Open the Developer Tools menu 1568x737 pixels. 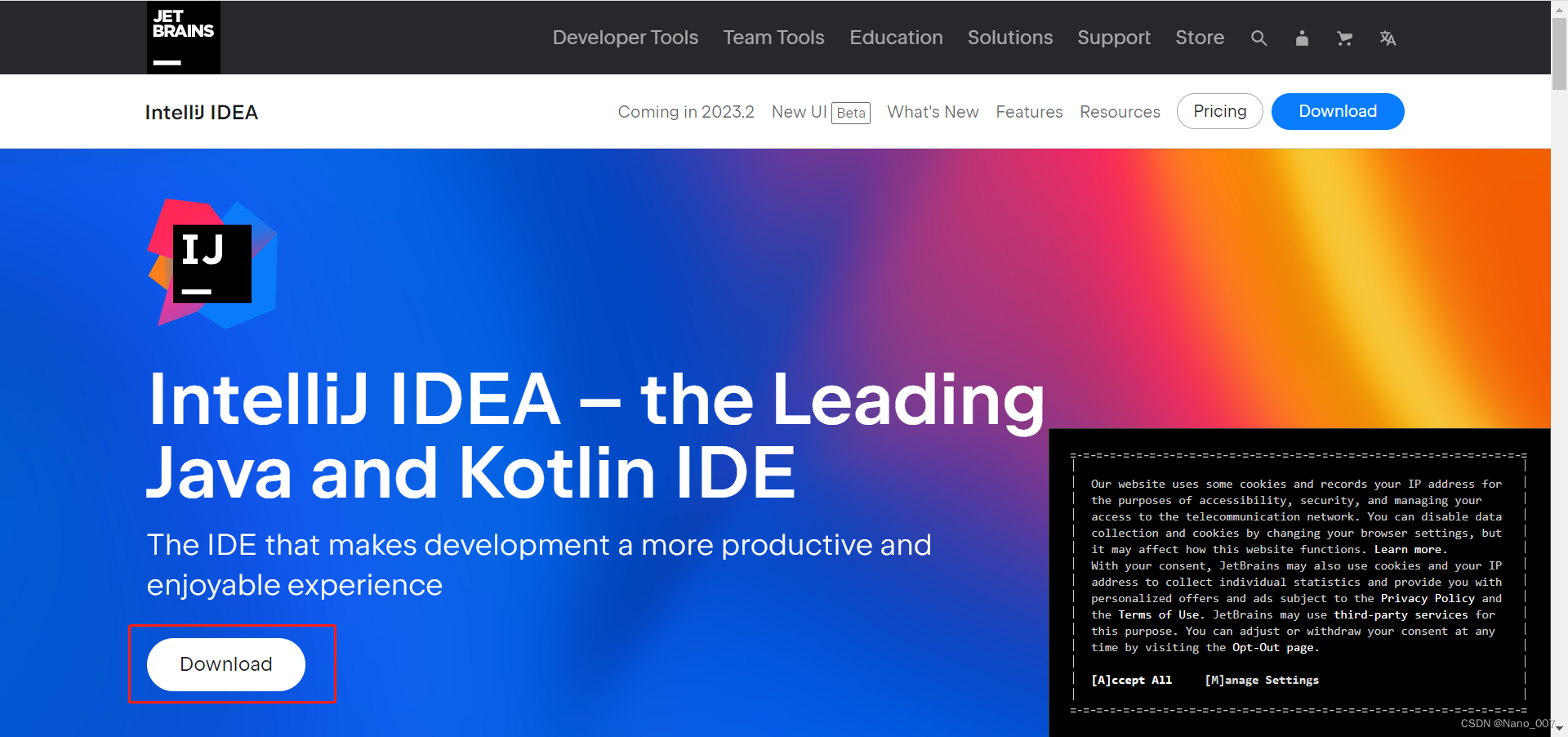coord(626,38)
